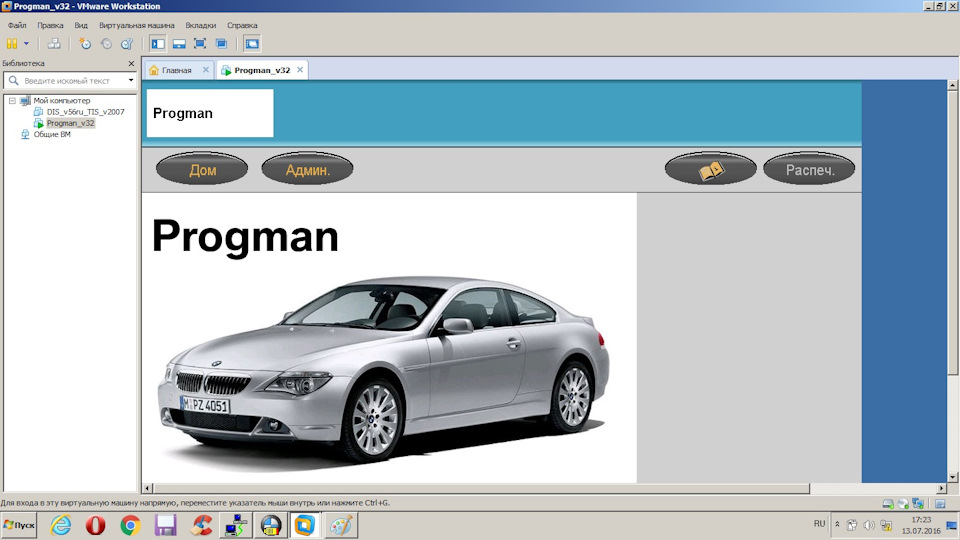Switch to the Progman_v32 tab
Image resolution: width=960 pixels, height=540 pixels.
(x=261, y=70)
